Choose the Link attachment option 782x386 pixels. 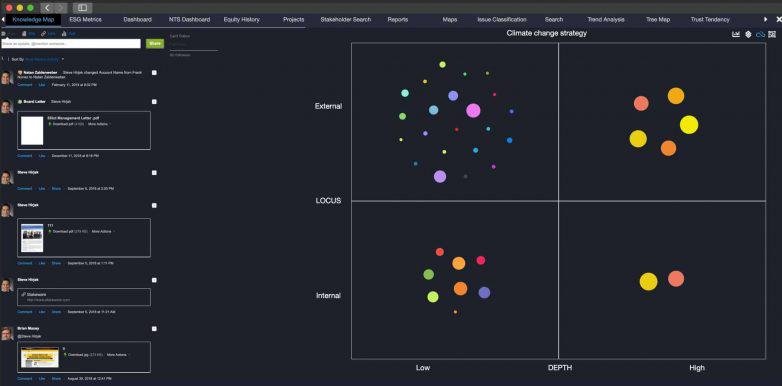48,33
